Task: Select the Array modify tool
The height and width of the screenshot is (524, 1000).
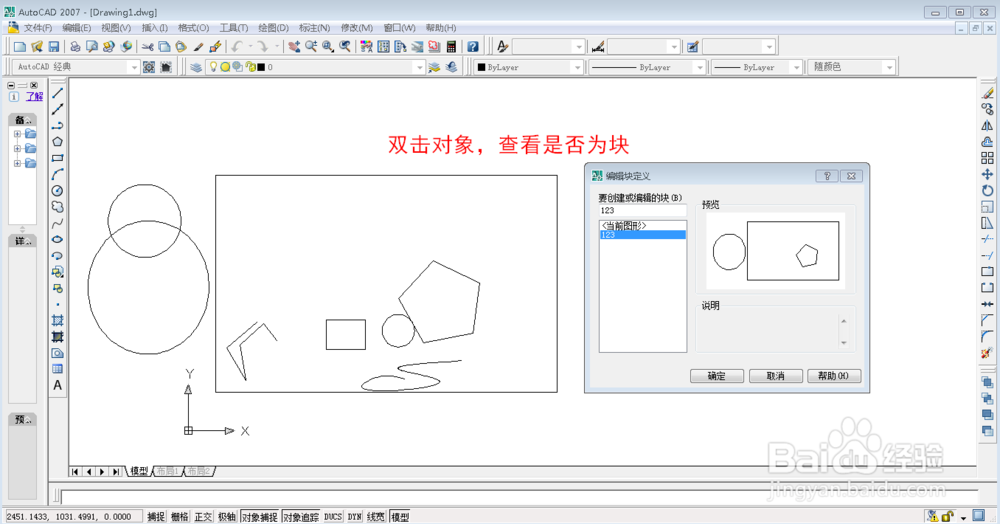Action: [987, 158]
